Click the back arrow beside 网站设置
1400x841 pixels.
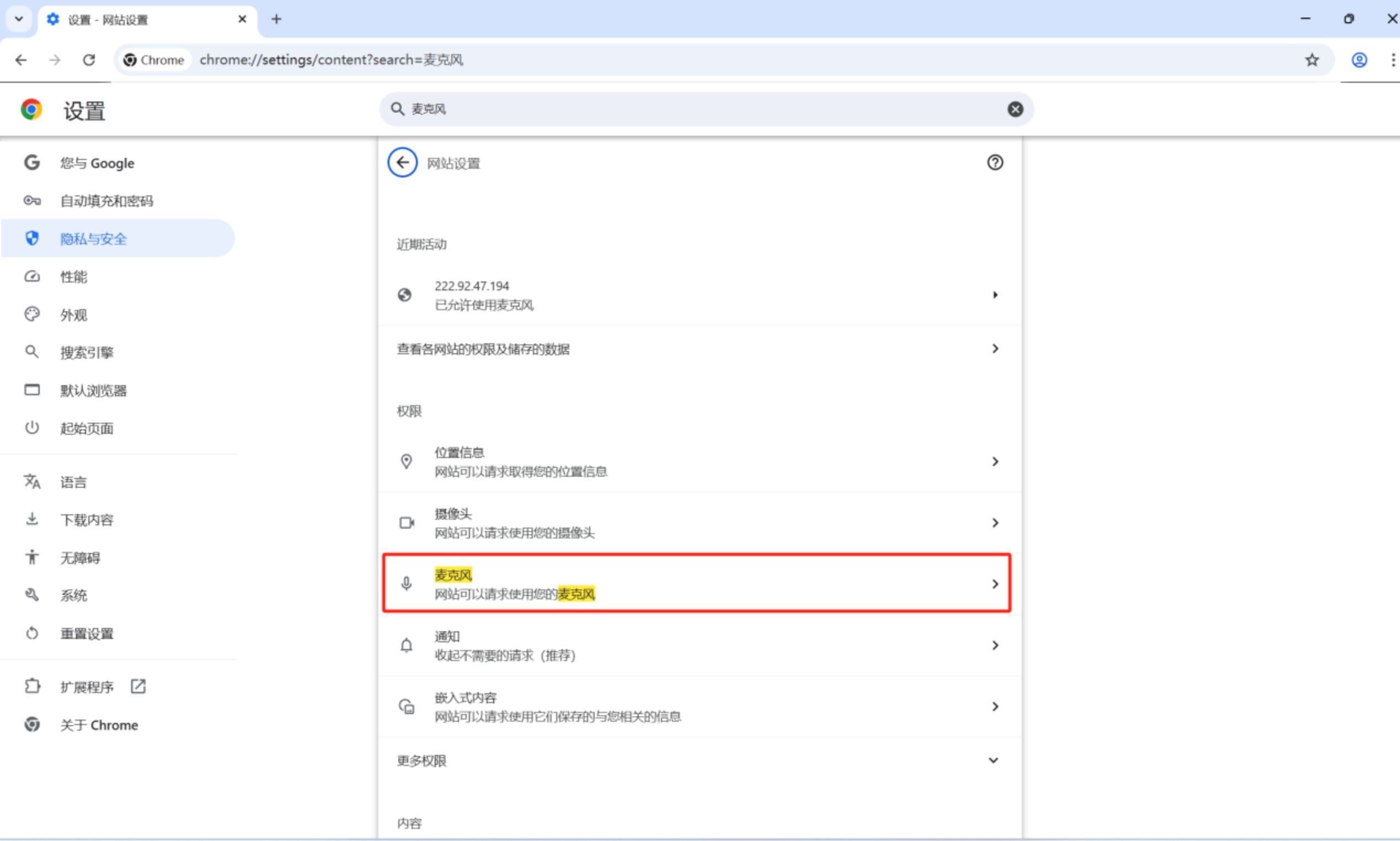[x=402, y=163]
